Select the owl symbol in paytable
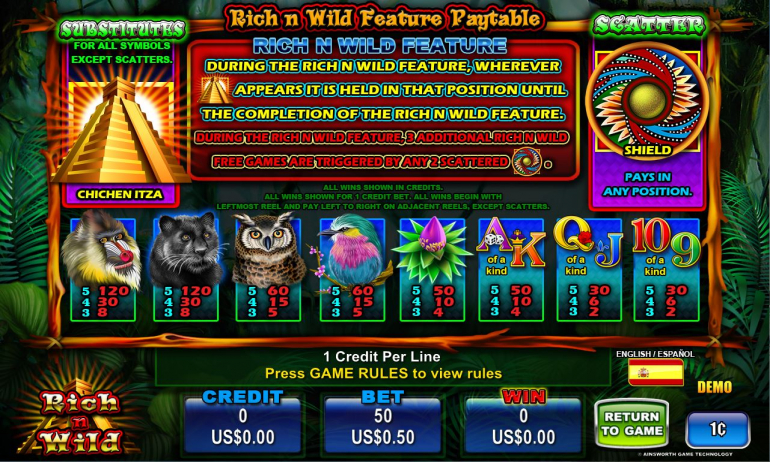 [x=268, y=249]
